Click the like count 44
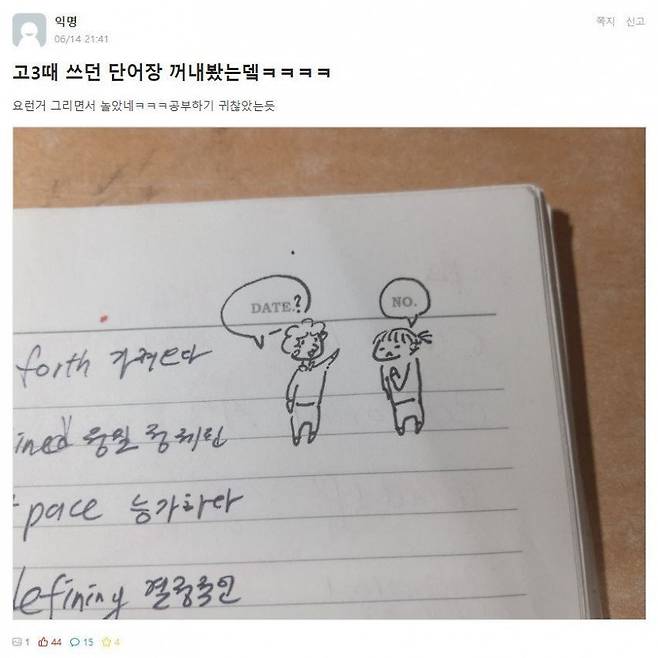This screenshot has height=658, width=658. [57, 642]
